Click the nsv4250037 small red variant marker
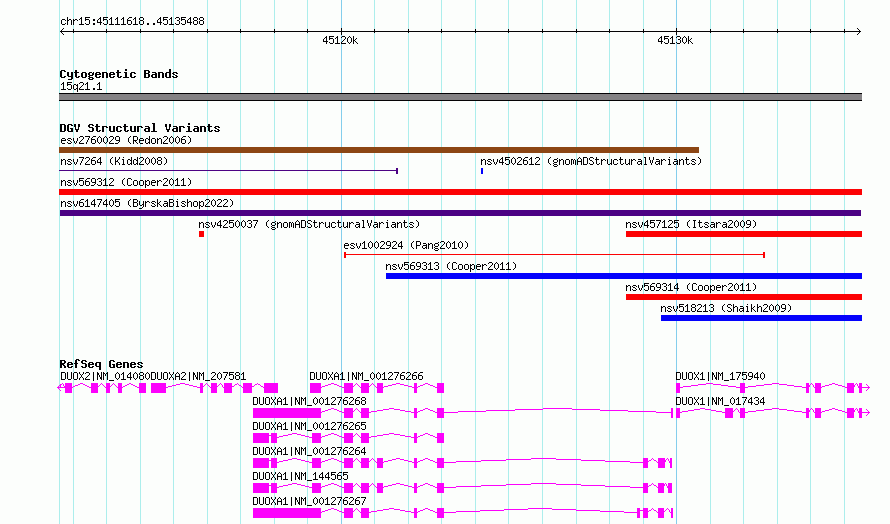Image resolution: width=890 pixels, height=524 pixels. point(201,234)
